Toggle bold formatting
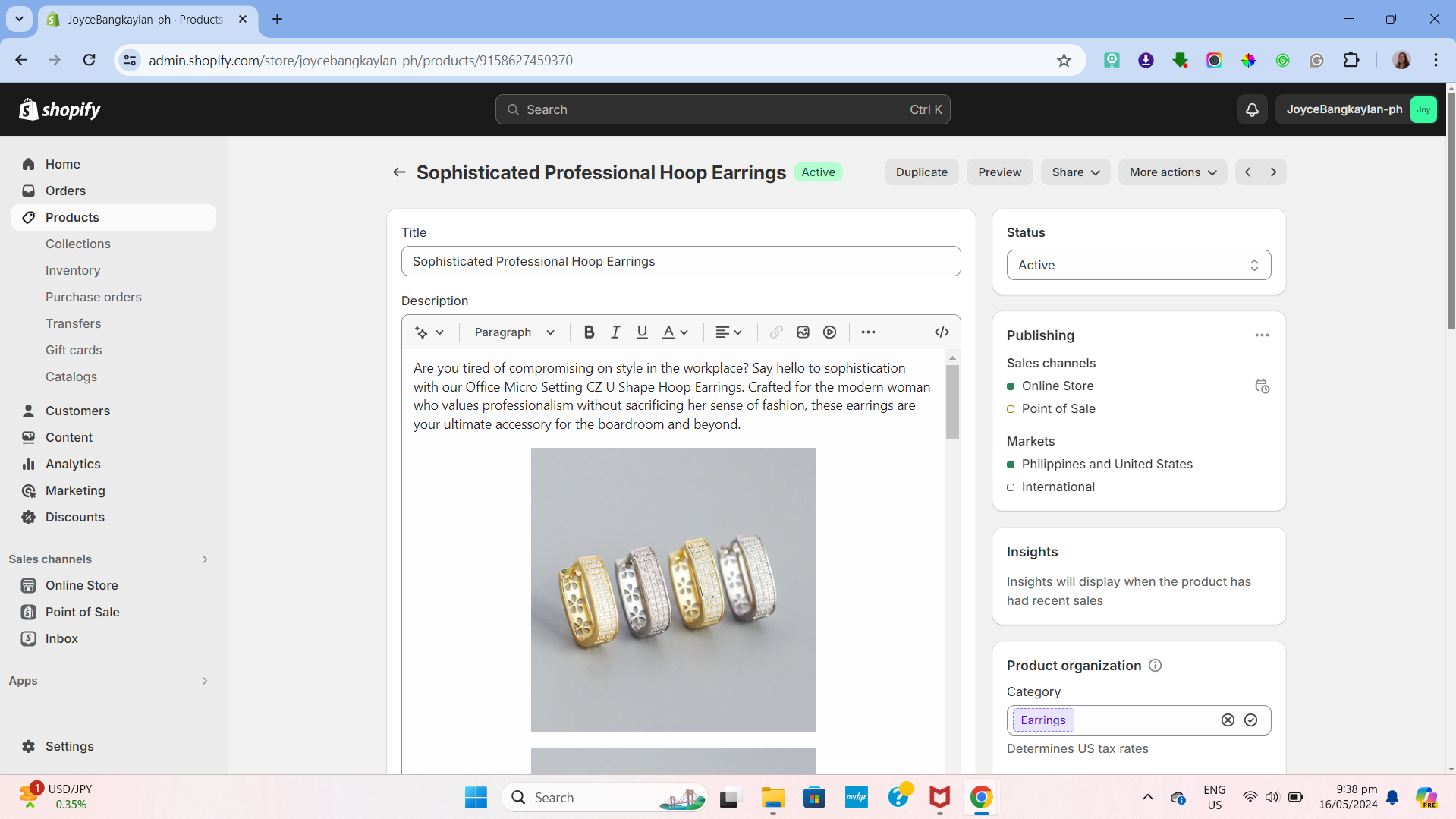The width and height of the screenshot is (1456, 819). [x=589, y=332]
